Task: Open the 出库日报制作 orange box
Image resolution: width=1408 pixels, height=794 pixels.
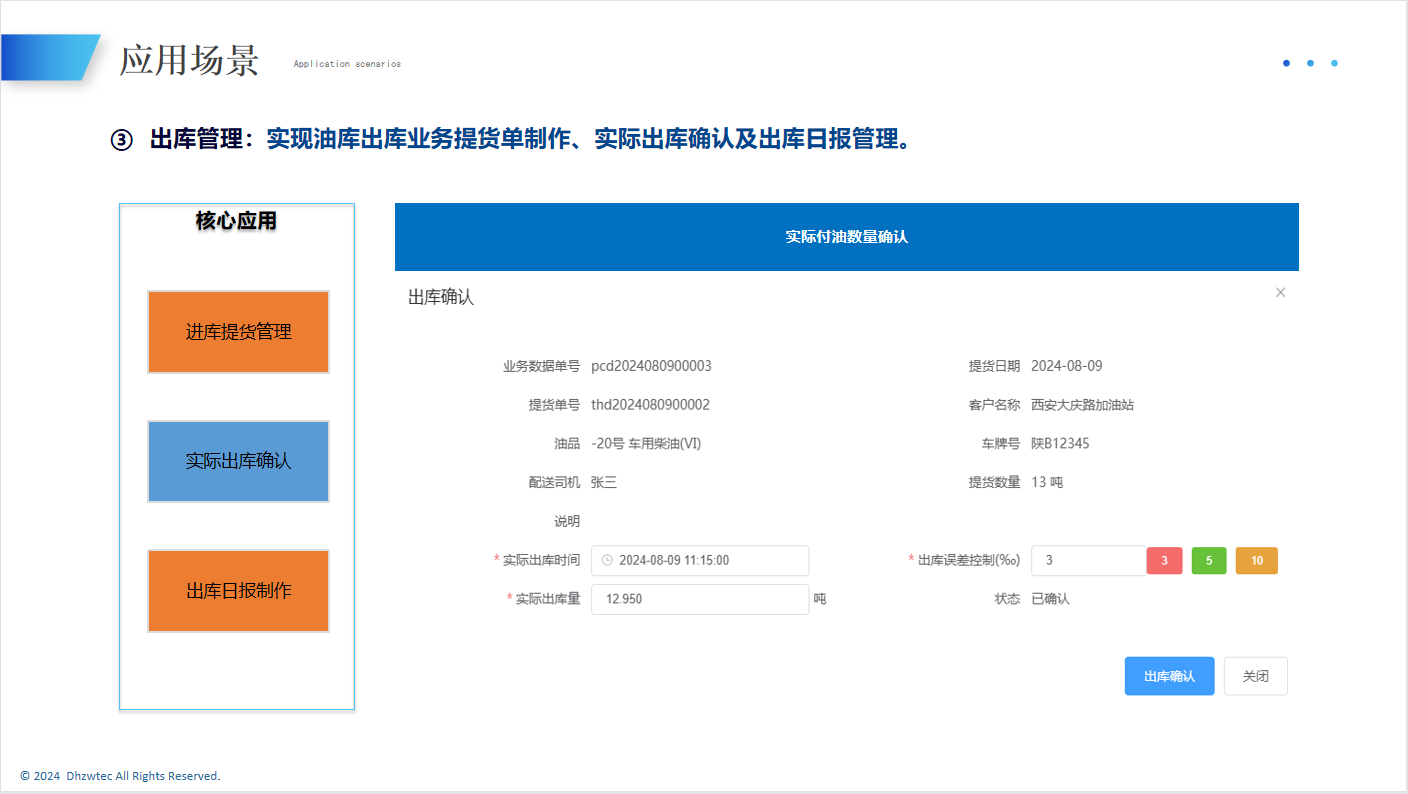Action: click(238, 590)
